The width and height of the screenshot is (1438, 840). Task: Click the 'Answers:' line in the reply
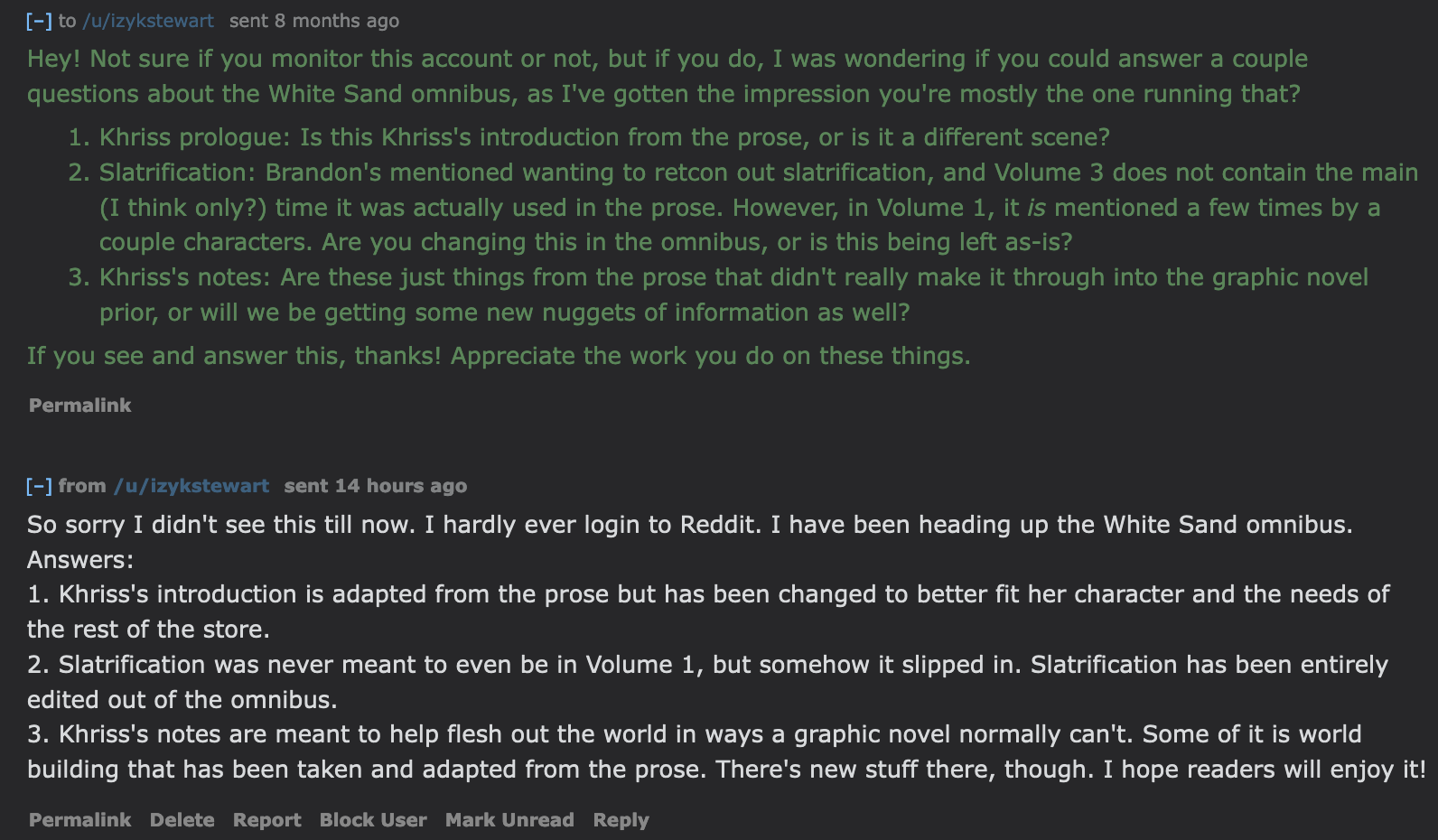click(x=80, y=560)
